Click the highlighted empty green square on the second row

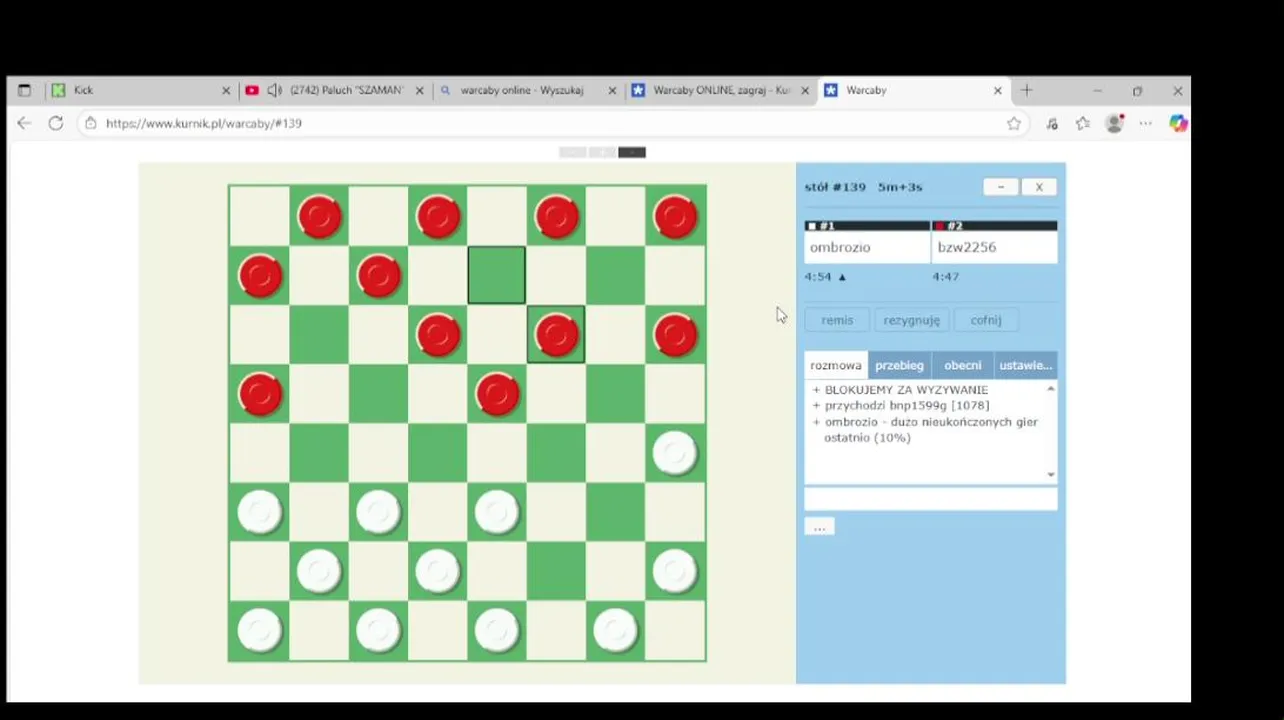point(497,275)
